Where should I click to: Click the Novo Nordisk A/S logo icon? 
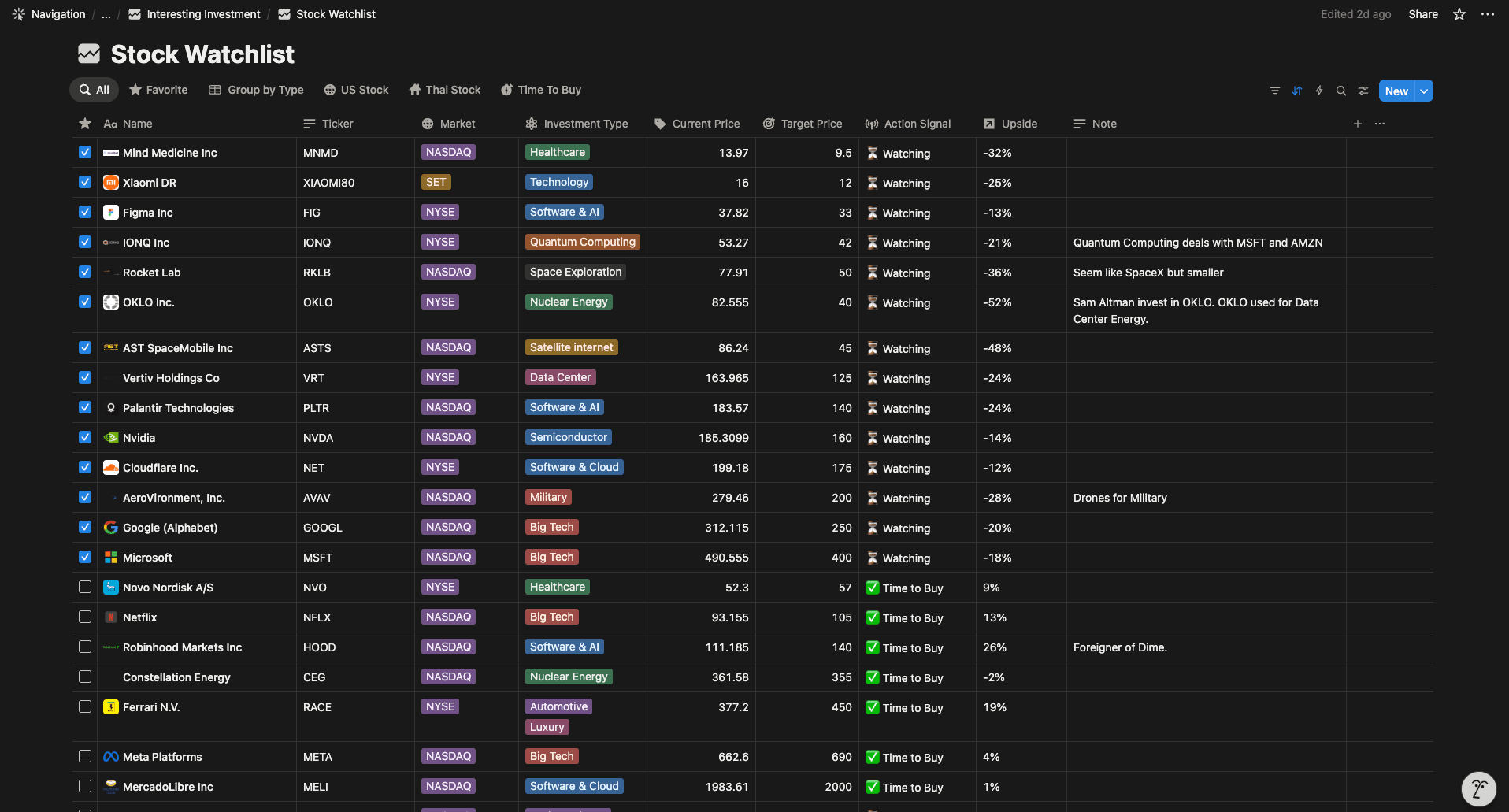pyautogui.click(x=111, y=588)
